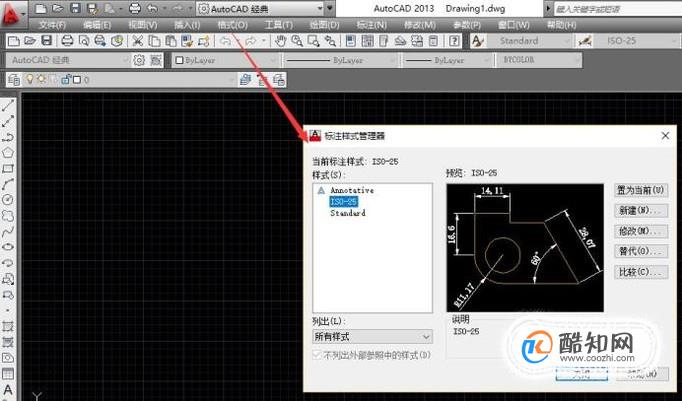Select ISO-25 in styles list
This screenshot has width=682, height=401.
coord(344,202)
